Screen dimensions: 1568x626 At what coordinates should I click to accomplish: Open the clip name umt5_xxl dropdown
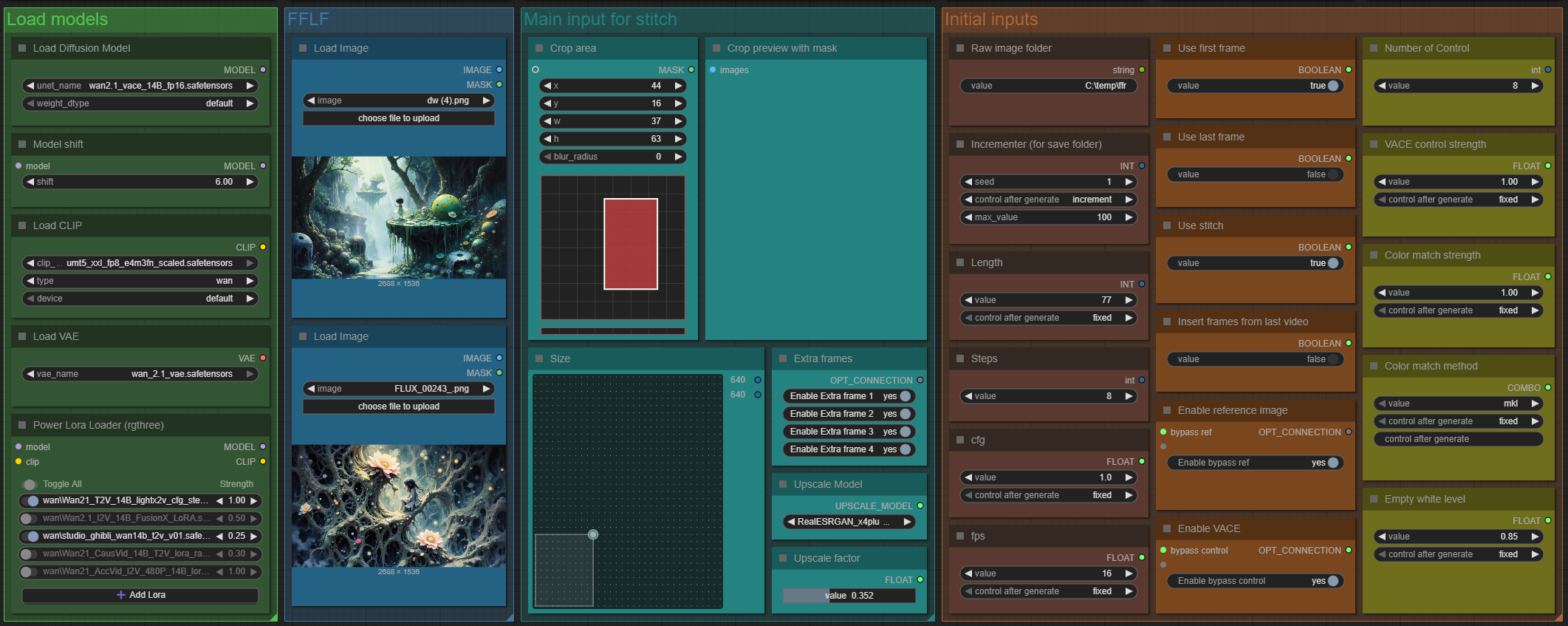click(x=140, y=263)
